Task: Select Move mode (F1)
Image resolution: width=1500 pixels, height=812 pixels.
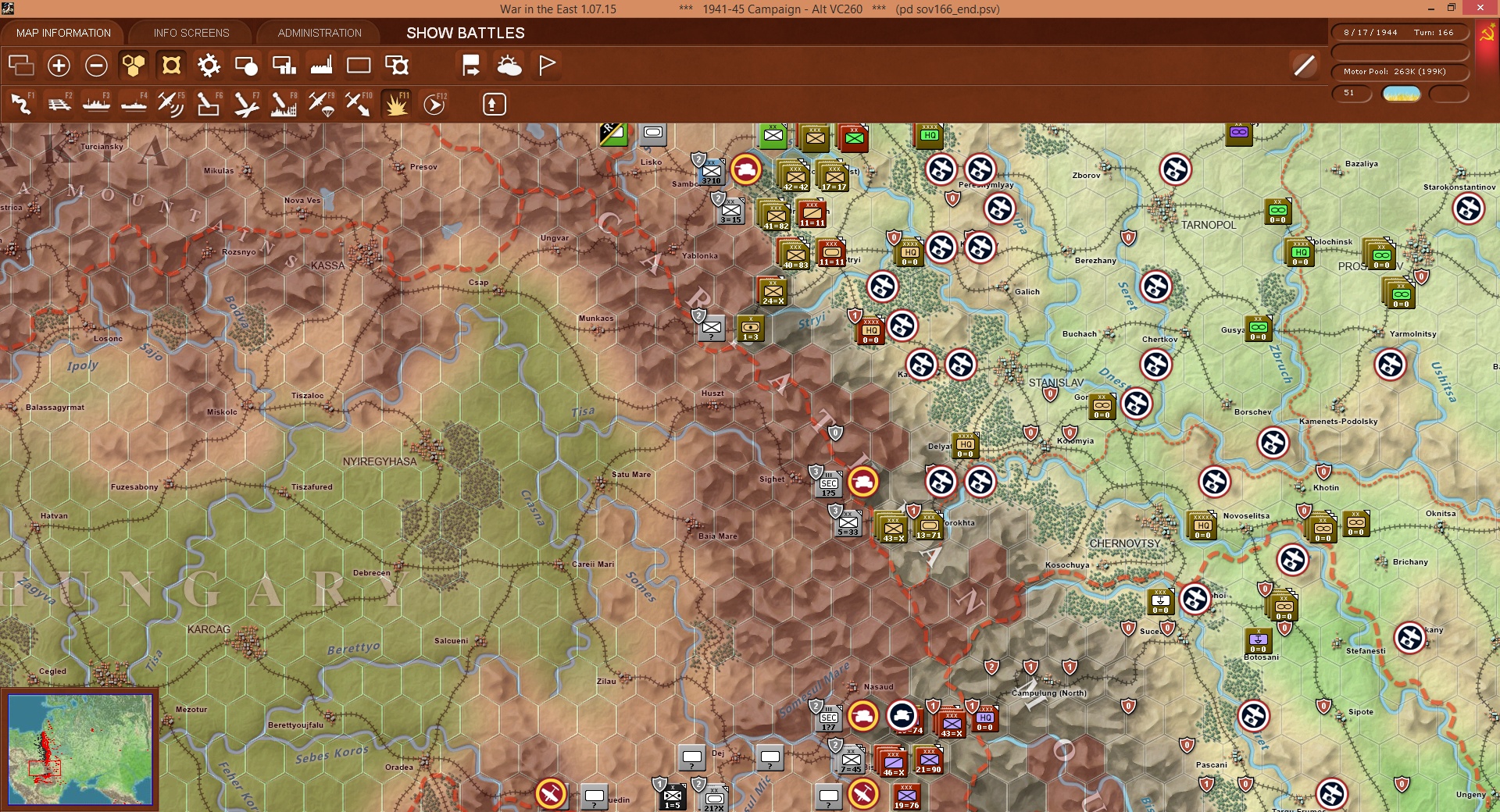Action: point(21,104)
